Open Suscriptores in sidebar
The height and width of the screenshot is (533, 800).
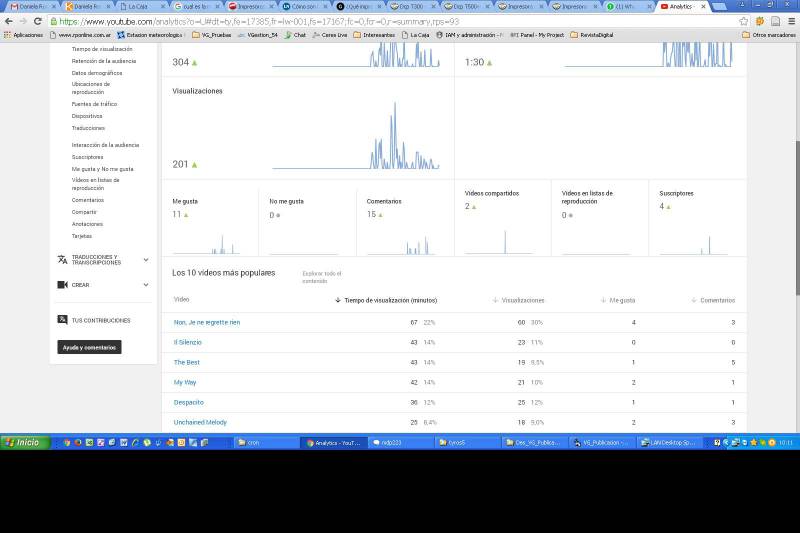pos(87,157)
